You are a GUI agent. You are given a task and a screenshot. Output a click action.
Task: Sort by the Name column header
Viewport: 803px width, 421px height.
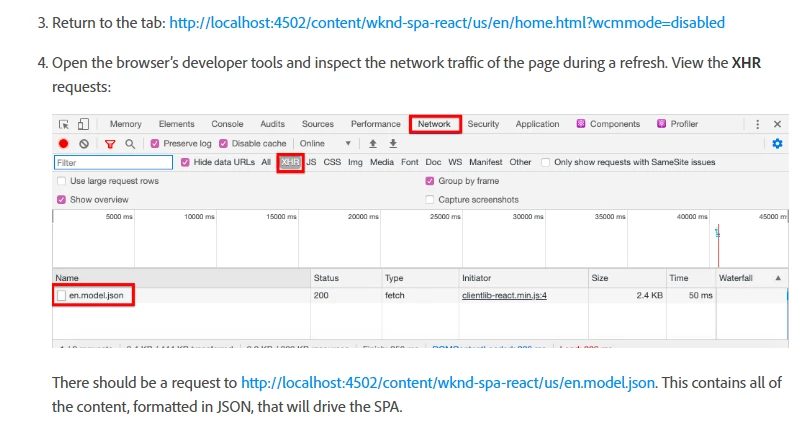pyautogui.click(x=181, y=278)
